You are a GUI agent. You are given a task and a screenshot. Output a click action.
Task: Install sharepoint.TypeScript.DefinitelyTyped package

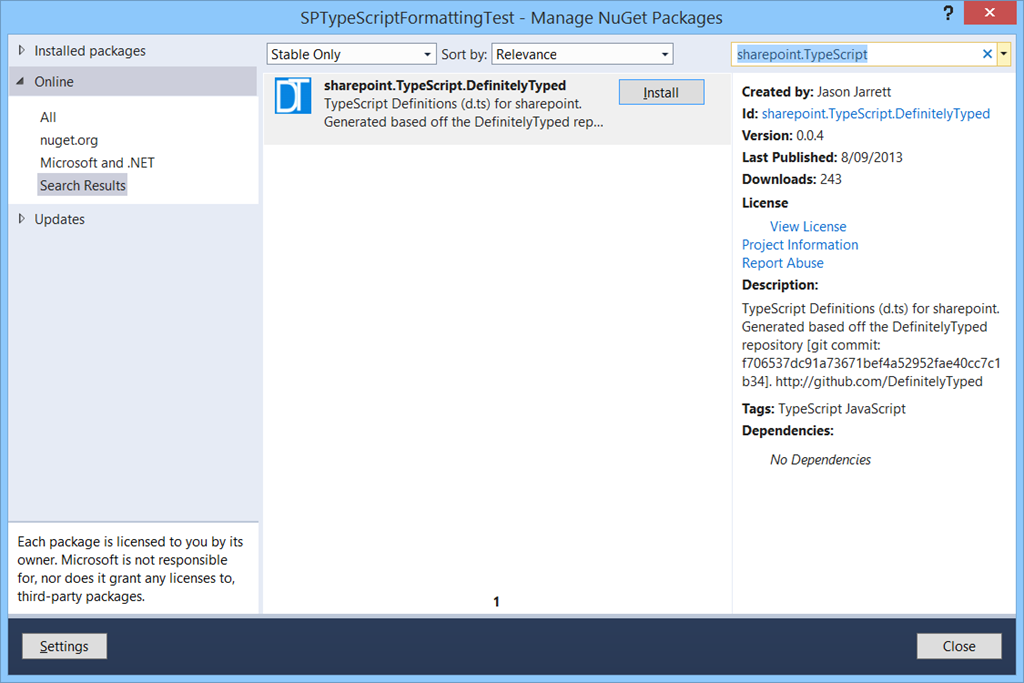coord(661,93)
